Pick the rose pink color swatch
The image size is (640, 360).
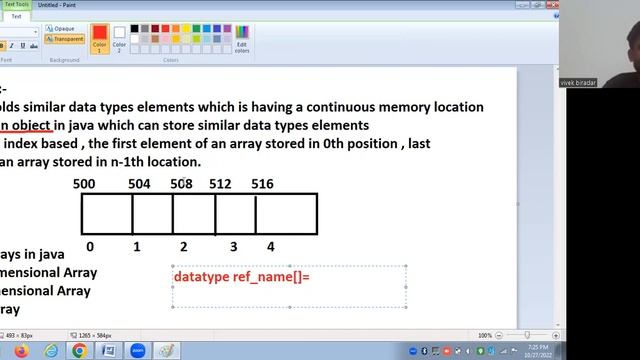165,39
